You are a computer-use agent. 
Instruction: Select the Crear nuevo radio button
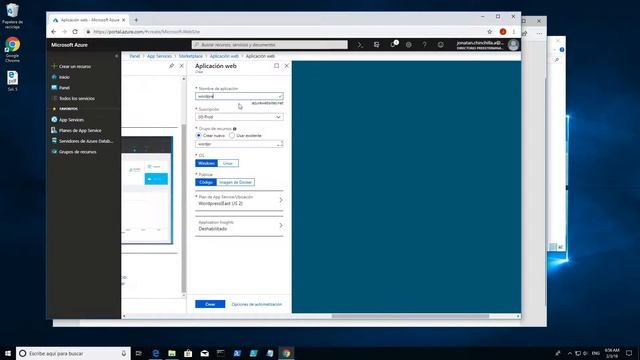pos(199,135)
